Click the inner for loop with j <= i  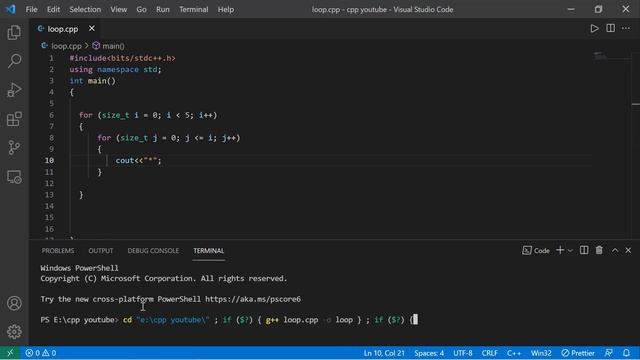click(x=169, y=138)
